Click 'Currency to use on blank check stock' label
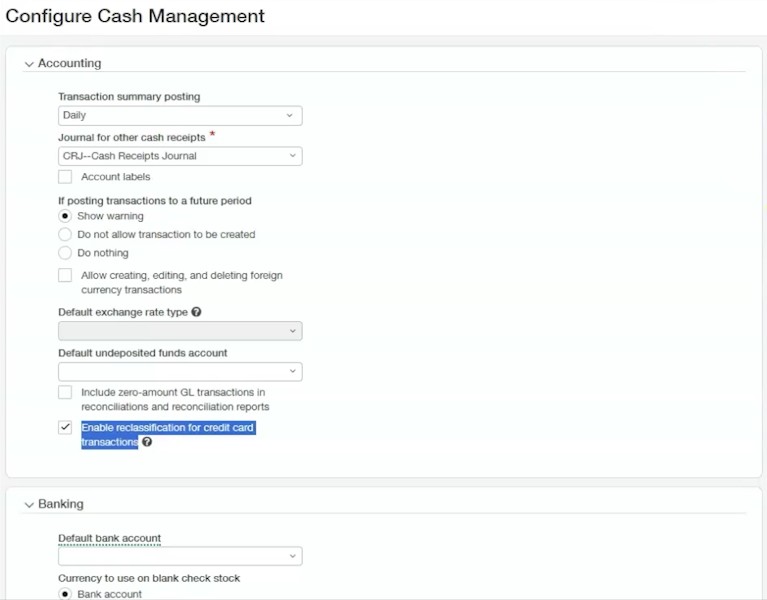 coord(149,578)
